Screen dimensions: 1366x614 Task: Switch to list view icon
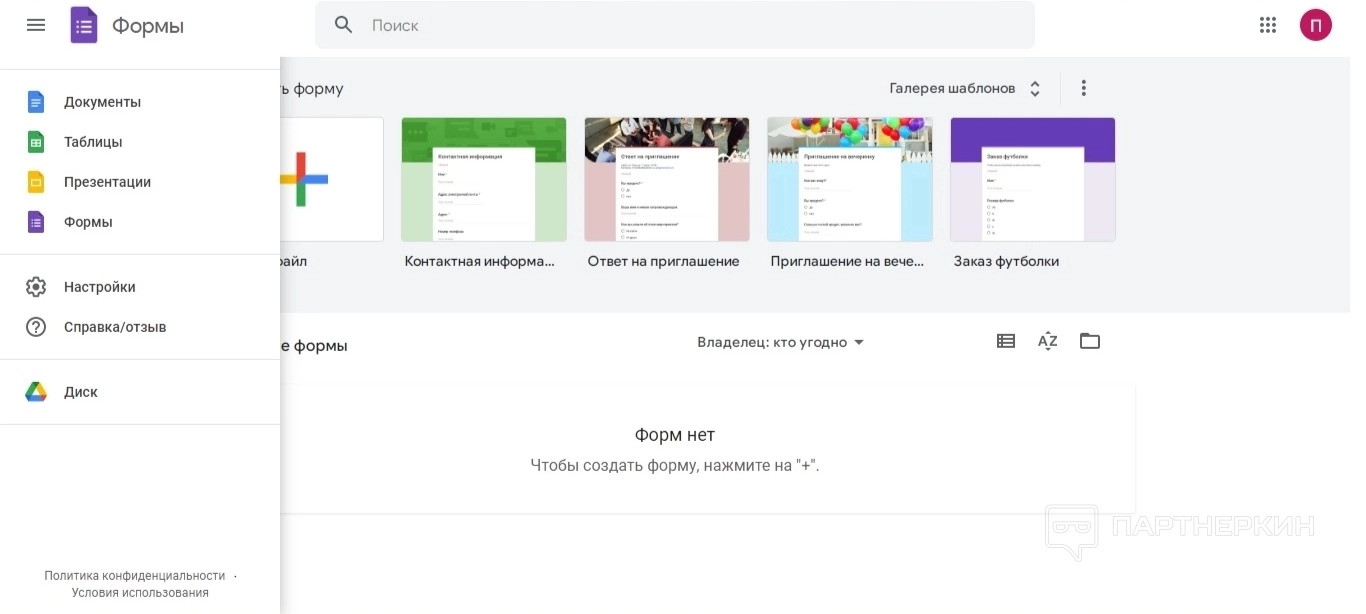click(1006, 341)
